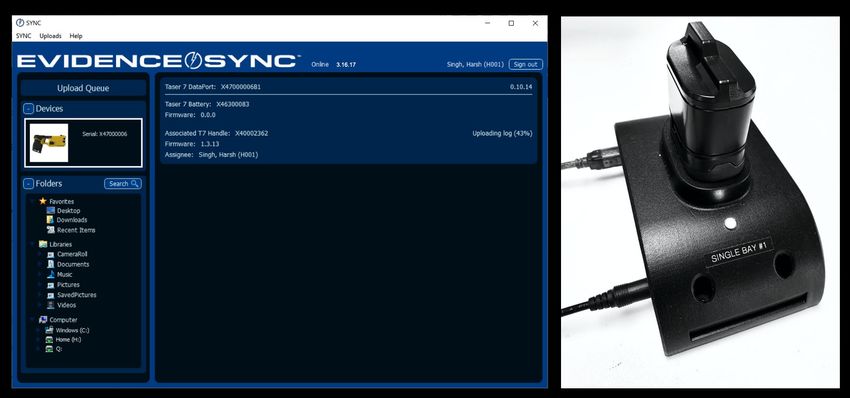Click the Home (H:) drive icon
Screen dimensions: 850x398
pyautogui.click(x=49, y=339)
